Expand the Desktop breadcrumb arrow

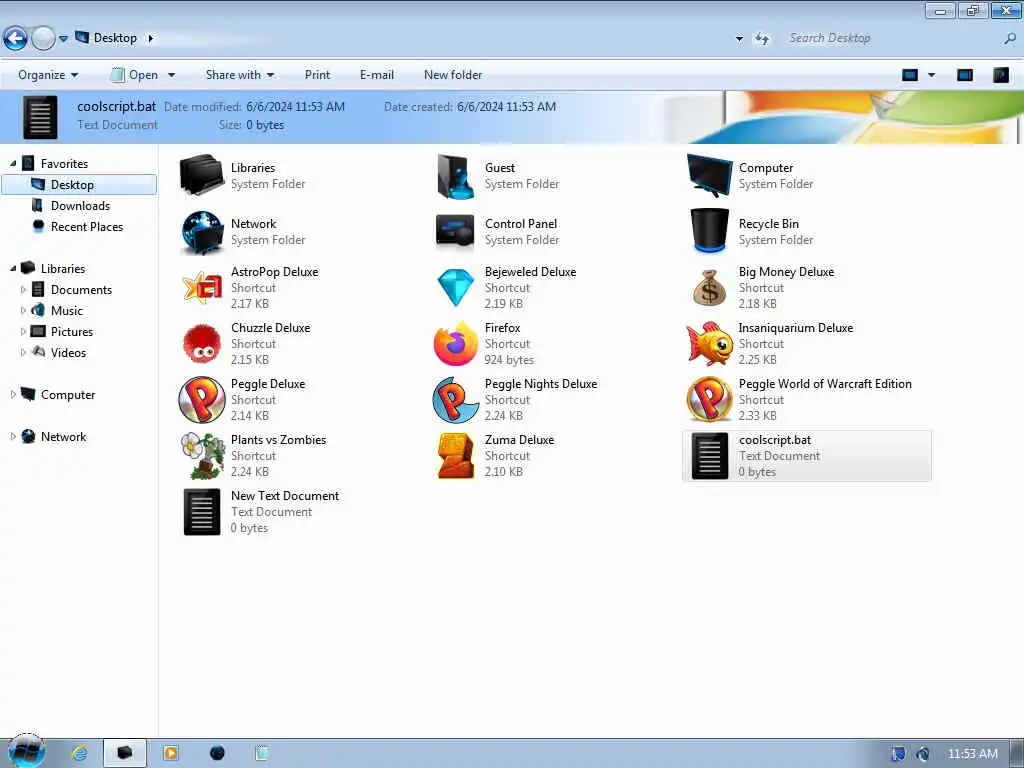pyautogui.click(x=151, y=39)
